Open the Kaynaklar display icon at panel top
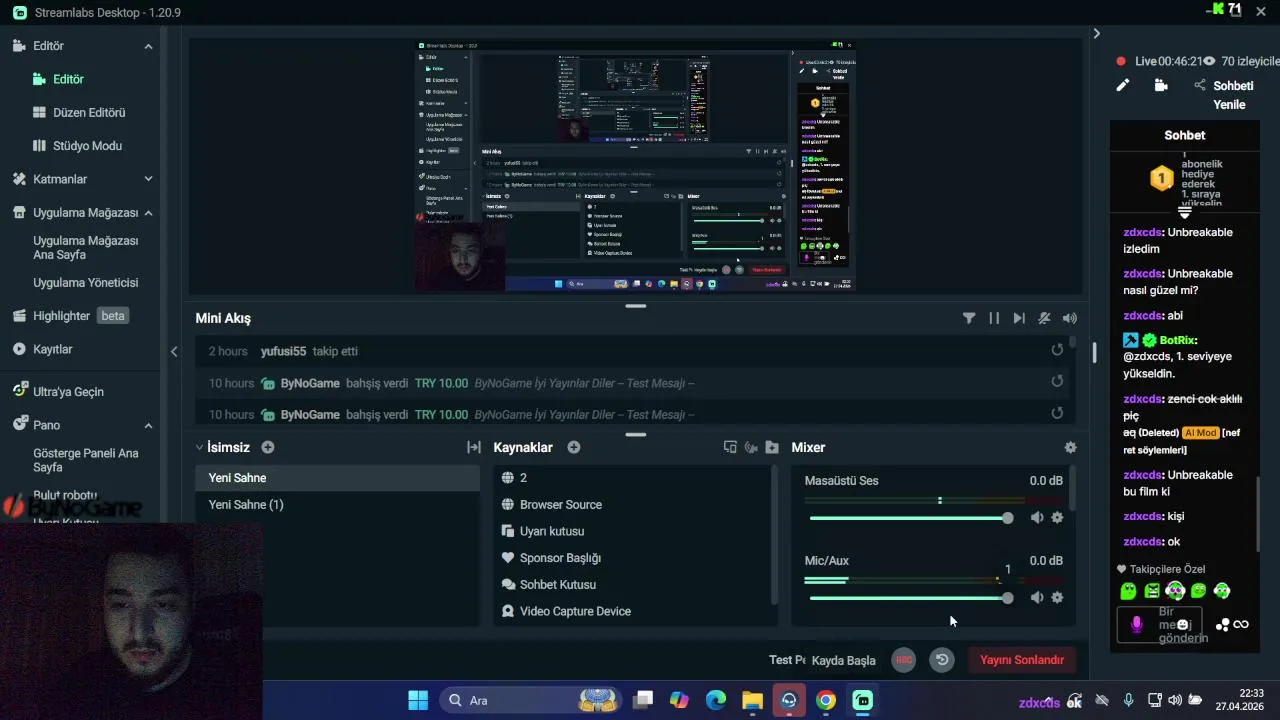 (x=730, y=447)
